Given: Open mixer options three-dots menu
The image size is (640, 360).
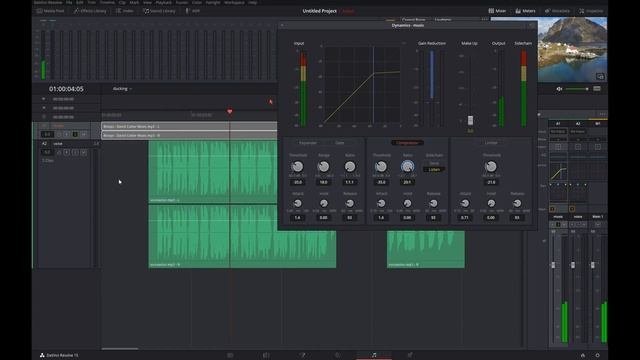Looking at the screenshot, I should [x=602, y=114].
